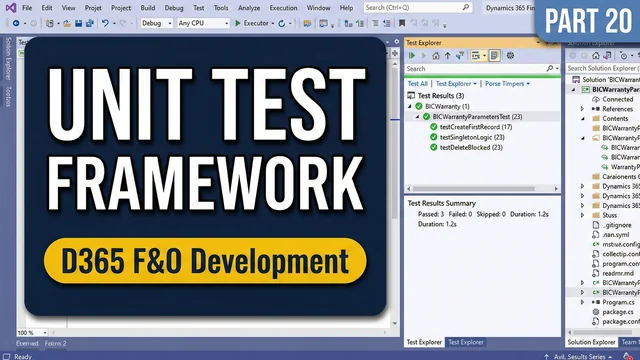Expand the References node in Solution Explorer

582,109
